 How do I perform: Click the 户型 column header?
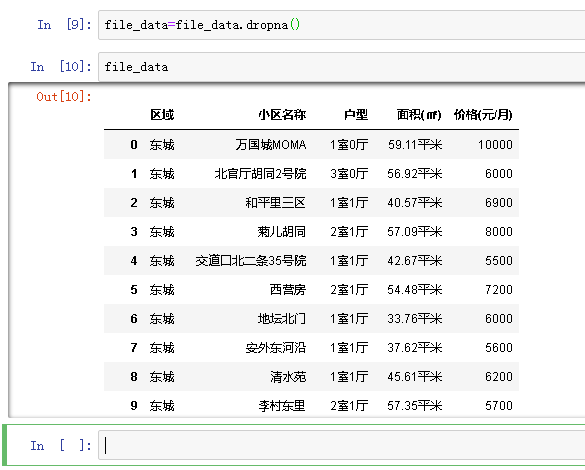[x=356, y=115]
